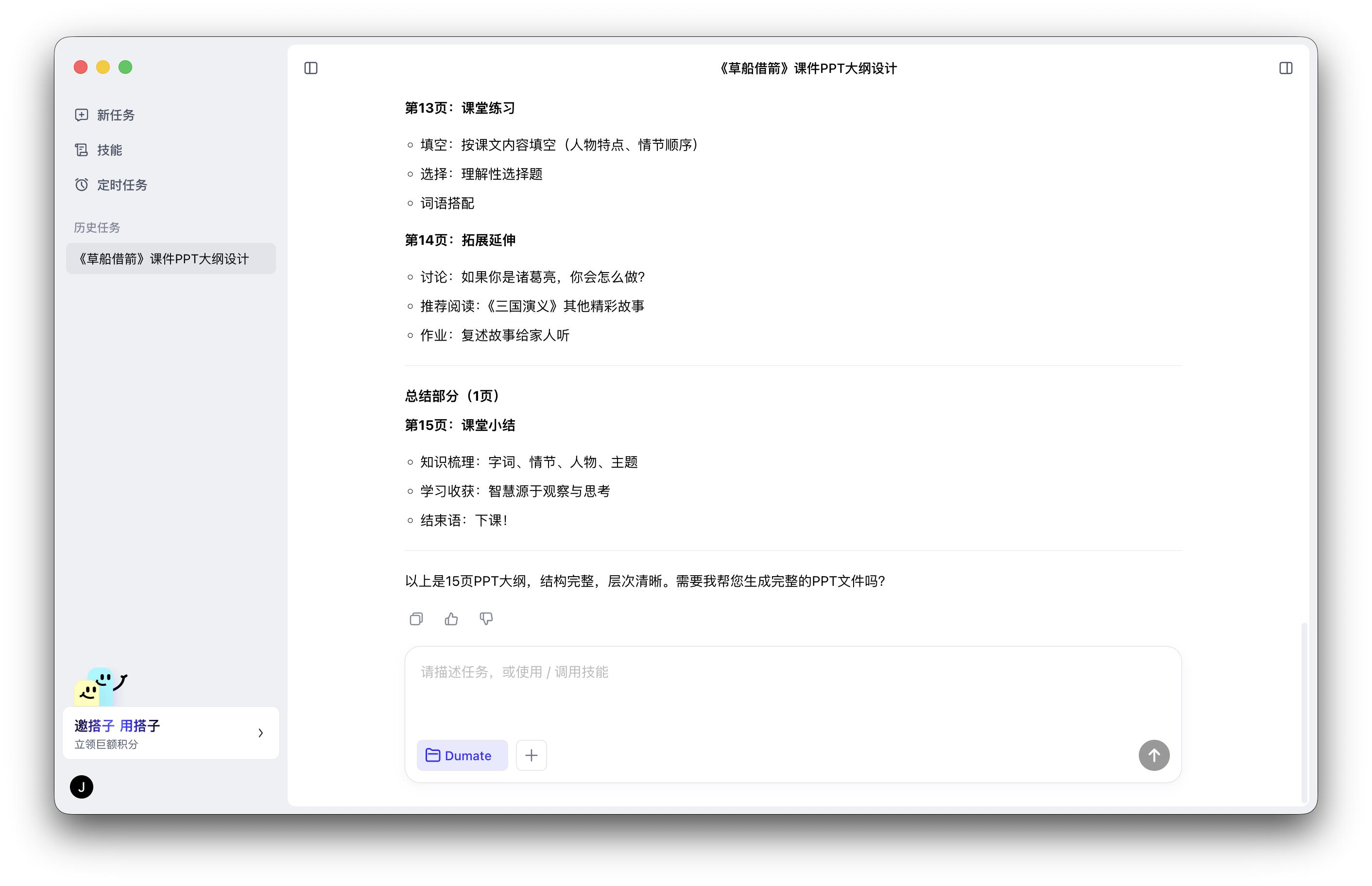Click the J avatar icon at bottom left
Viewport: 1372px width, 886px height.
point(82,787)
